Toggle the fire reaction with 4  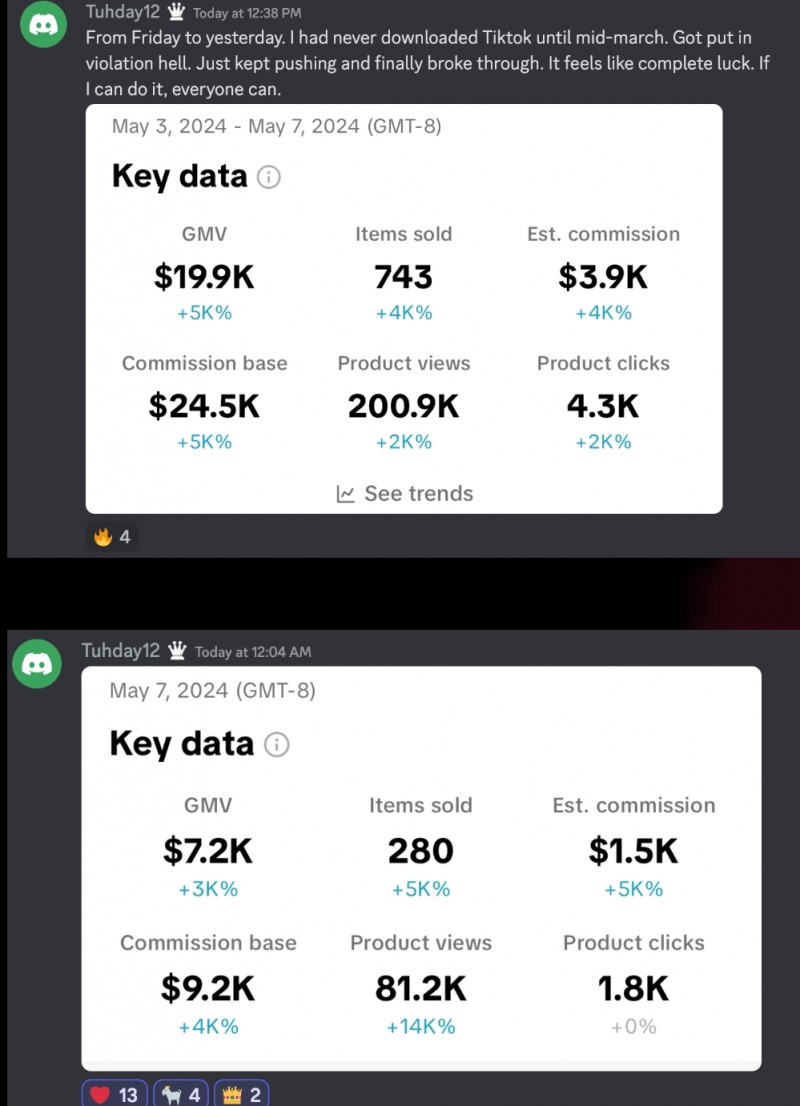(x=112, y=537)
